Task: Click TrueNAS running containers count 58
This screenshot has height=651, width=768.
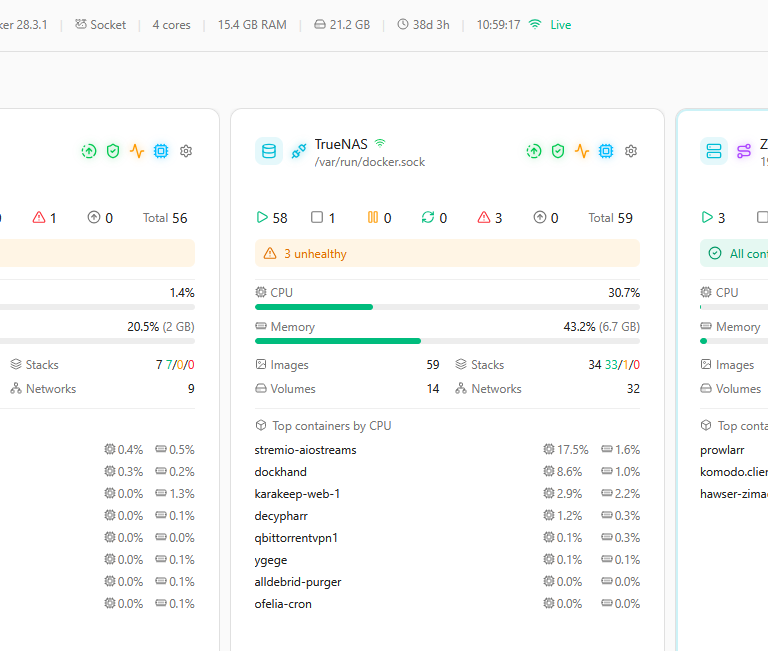Action: [x=272, y=217]
